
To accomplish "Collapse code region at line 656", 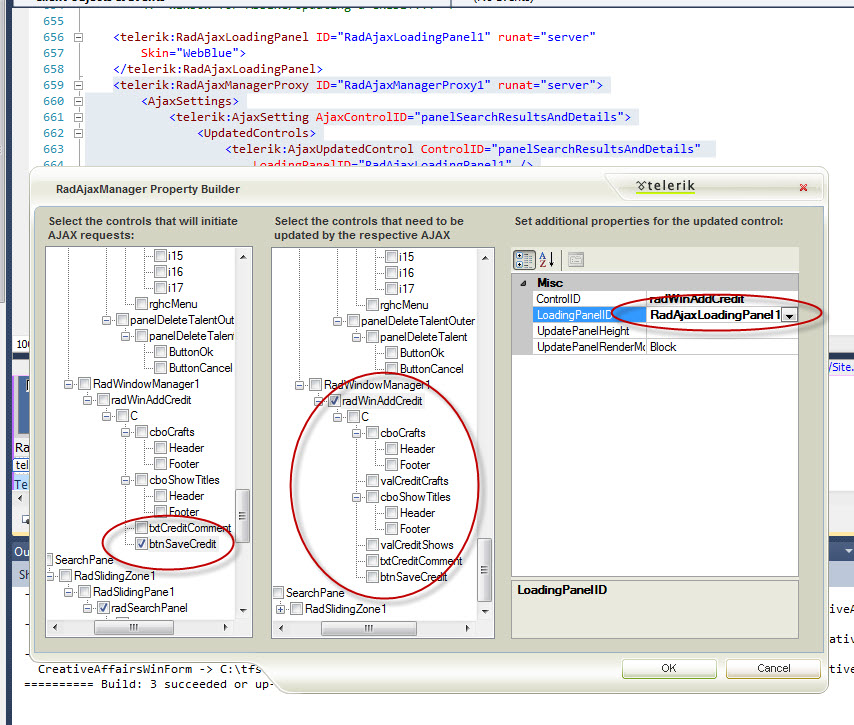I will click(78, 38).
